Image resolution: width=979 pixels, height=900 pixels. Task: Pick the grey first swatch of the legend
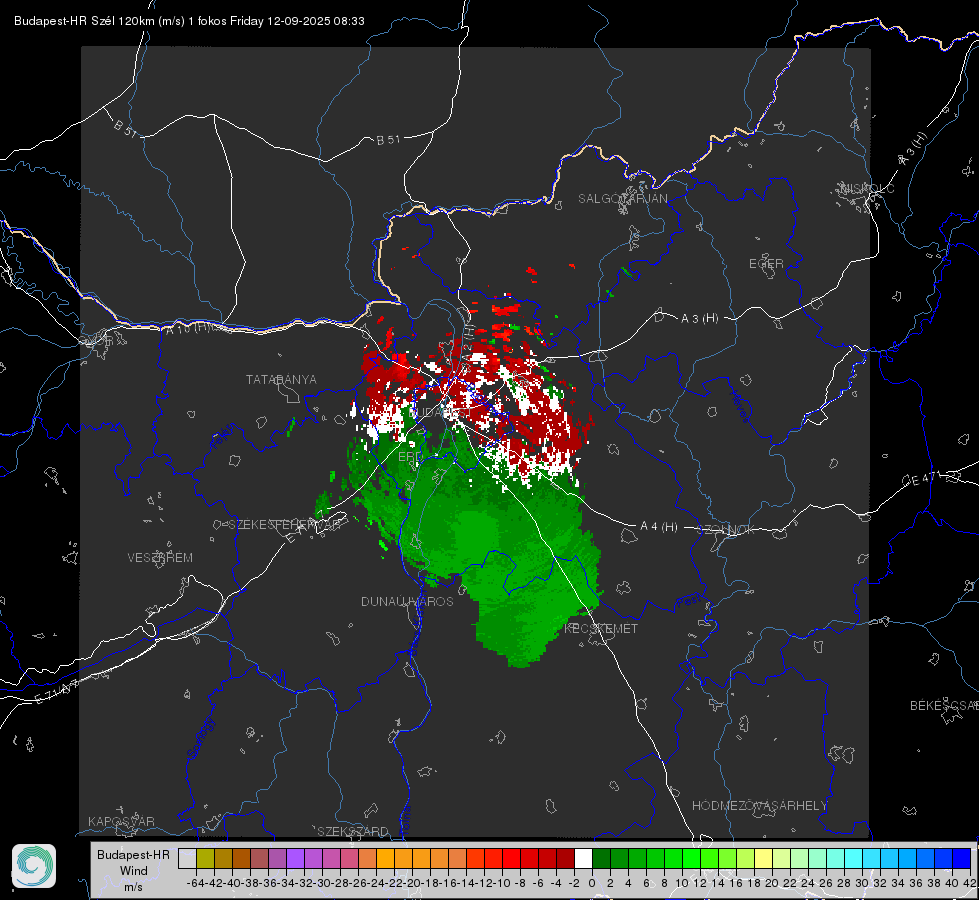[x=187, y=858]
